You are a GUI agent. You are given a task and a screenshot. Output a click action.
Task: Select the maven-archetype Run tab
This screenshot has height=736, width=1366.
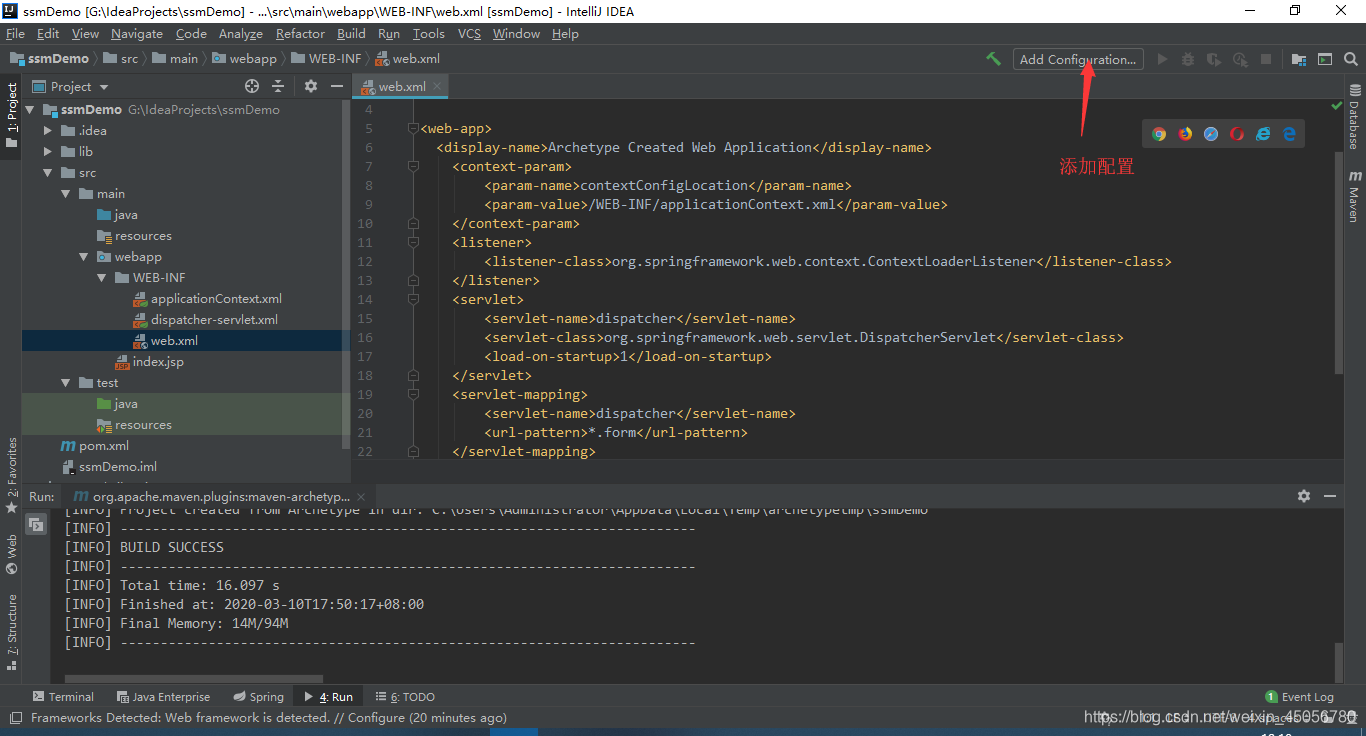coord(220,496)
